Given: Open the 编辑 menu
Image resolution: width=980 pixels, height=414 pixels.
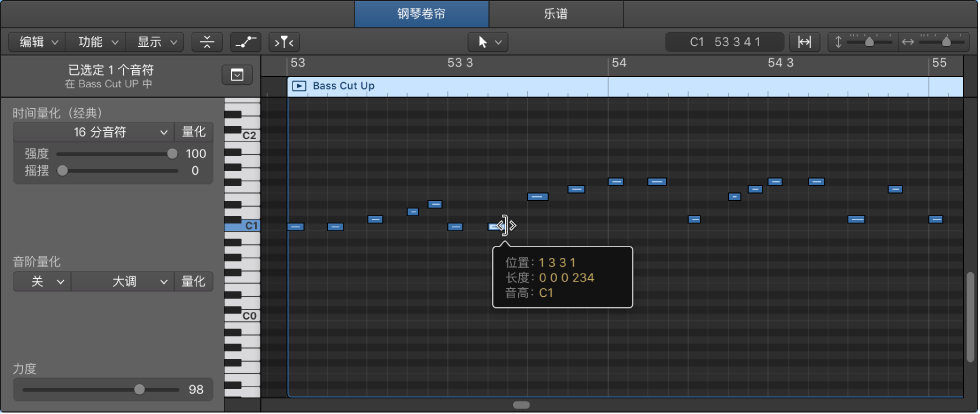Looking at the screenshot, I should coord(38,42).
